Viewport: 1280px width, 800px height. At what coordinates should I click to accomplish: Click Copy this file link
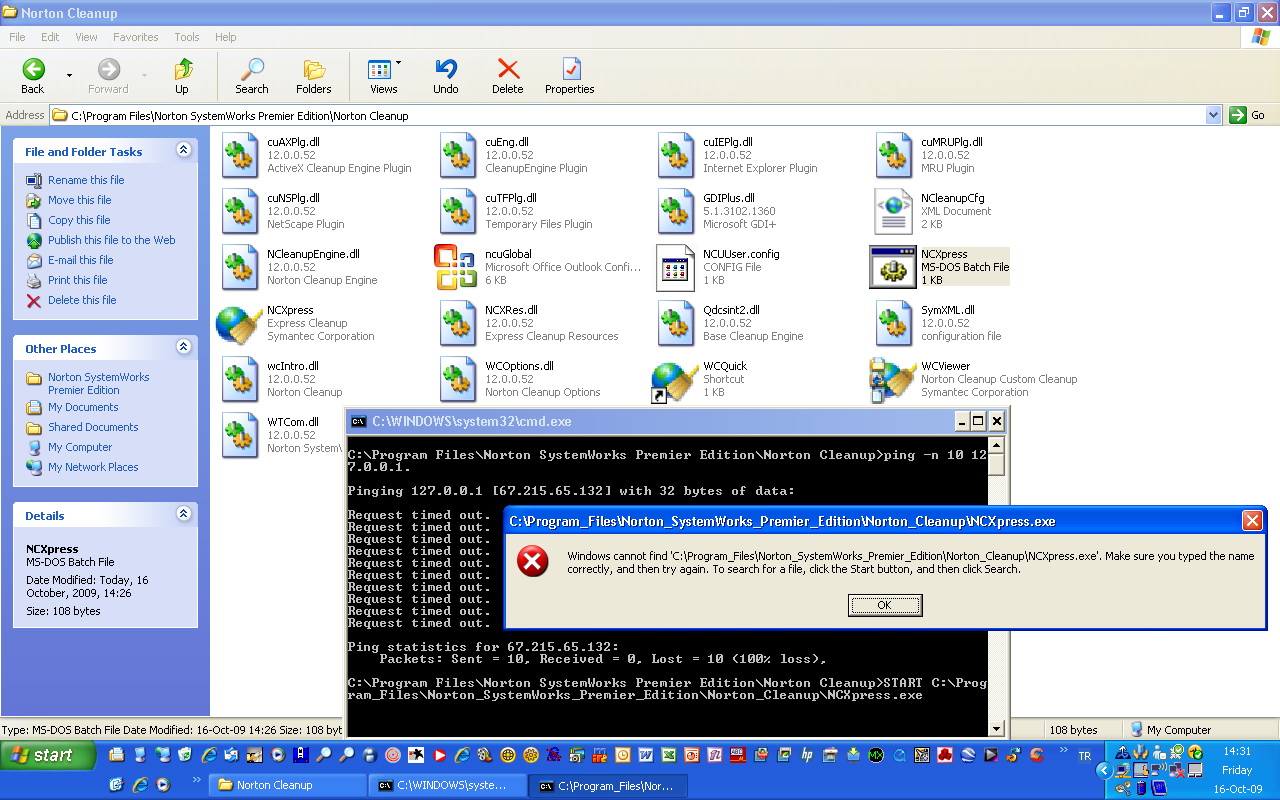click(79, 220)
